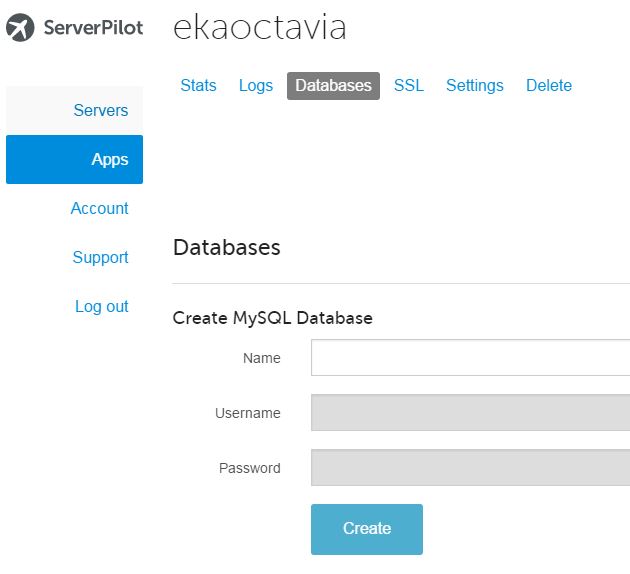630x574 pixels.
Task: Open the app Settings tab
Action: [475, 86]
